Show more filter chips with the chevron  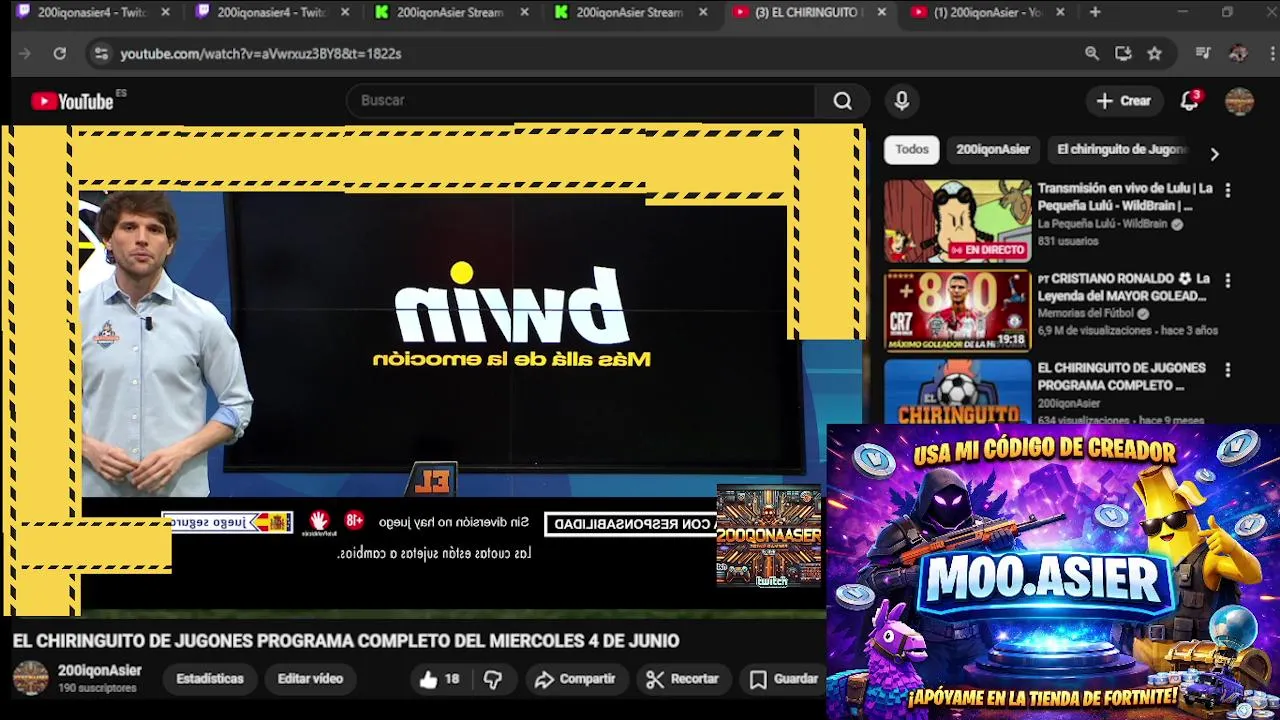click(x=1214, y=154)
